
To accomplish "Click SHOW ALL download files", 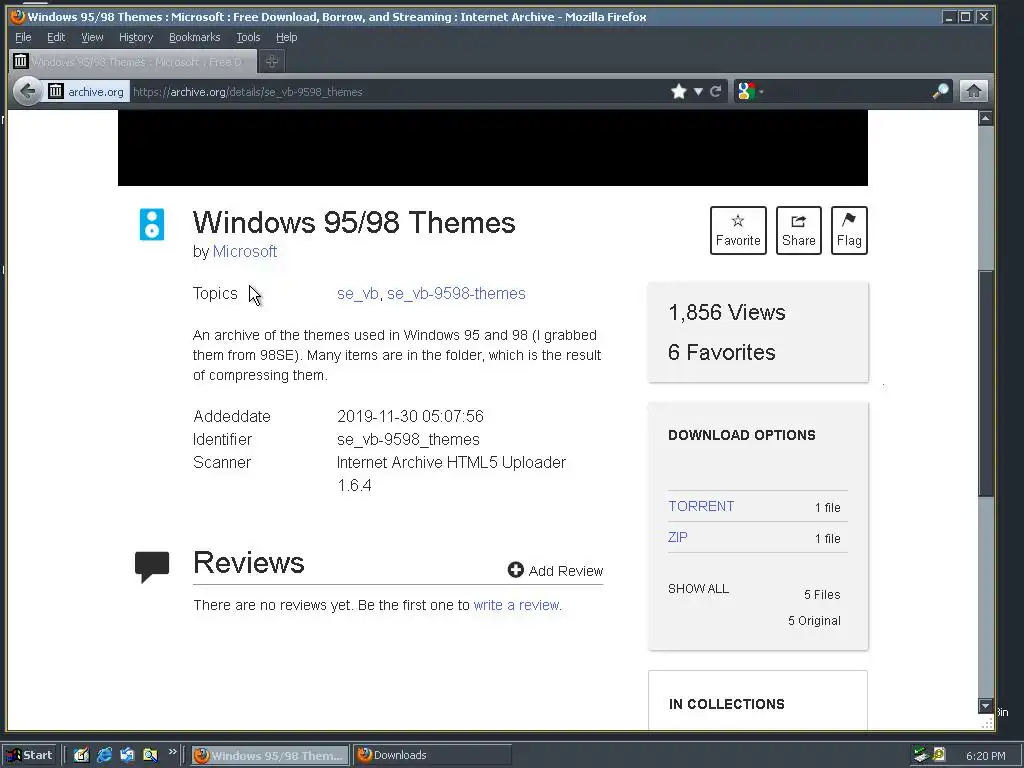I will pyautogui.click(x=698, y=588).
